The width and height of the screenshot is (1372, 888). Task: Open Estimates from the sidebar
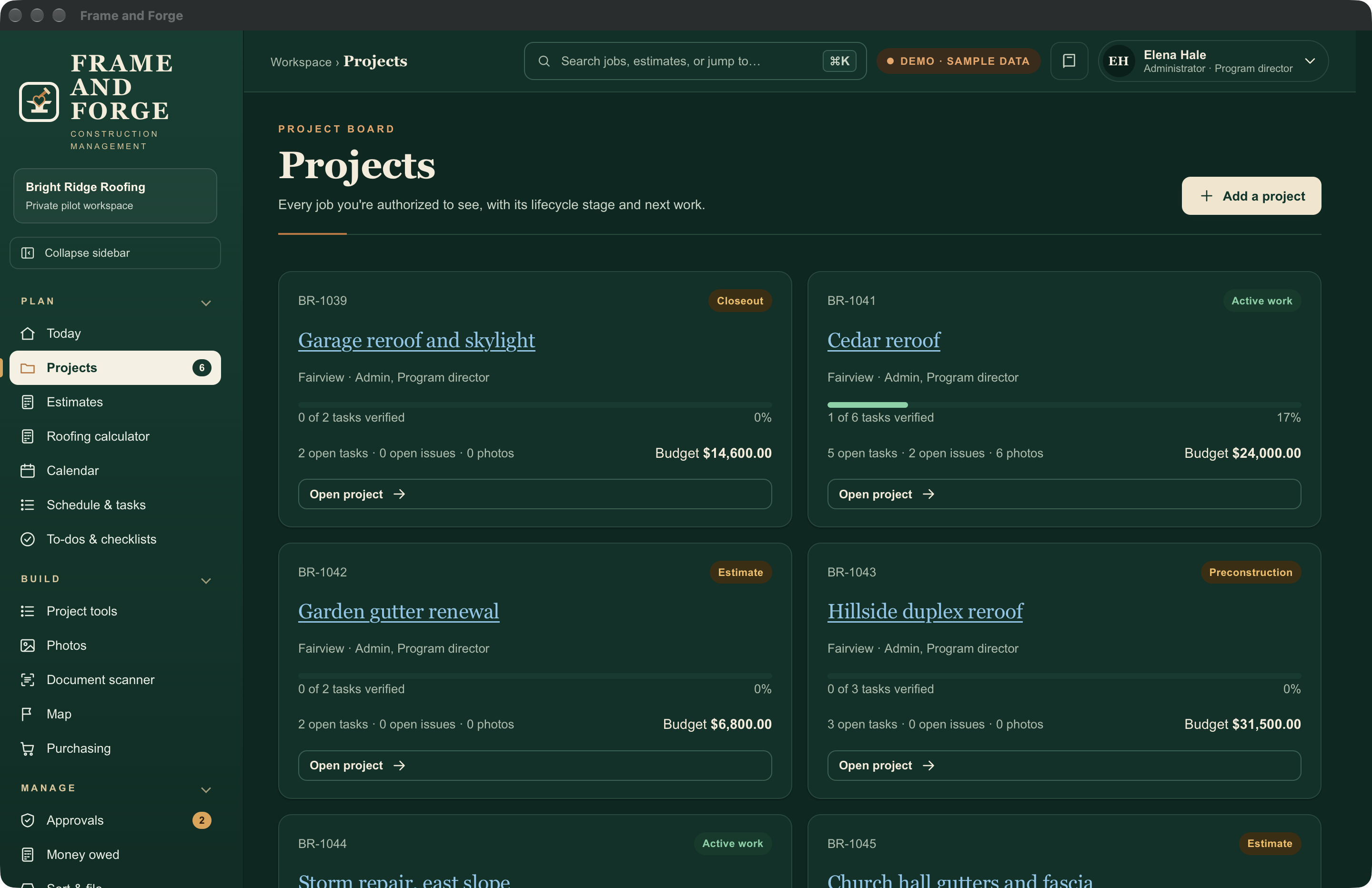pyautogui.click(x=115, y=402)
